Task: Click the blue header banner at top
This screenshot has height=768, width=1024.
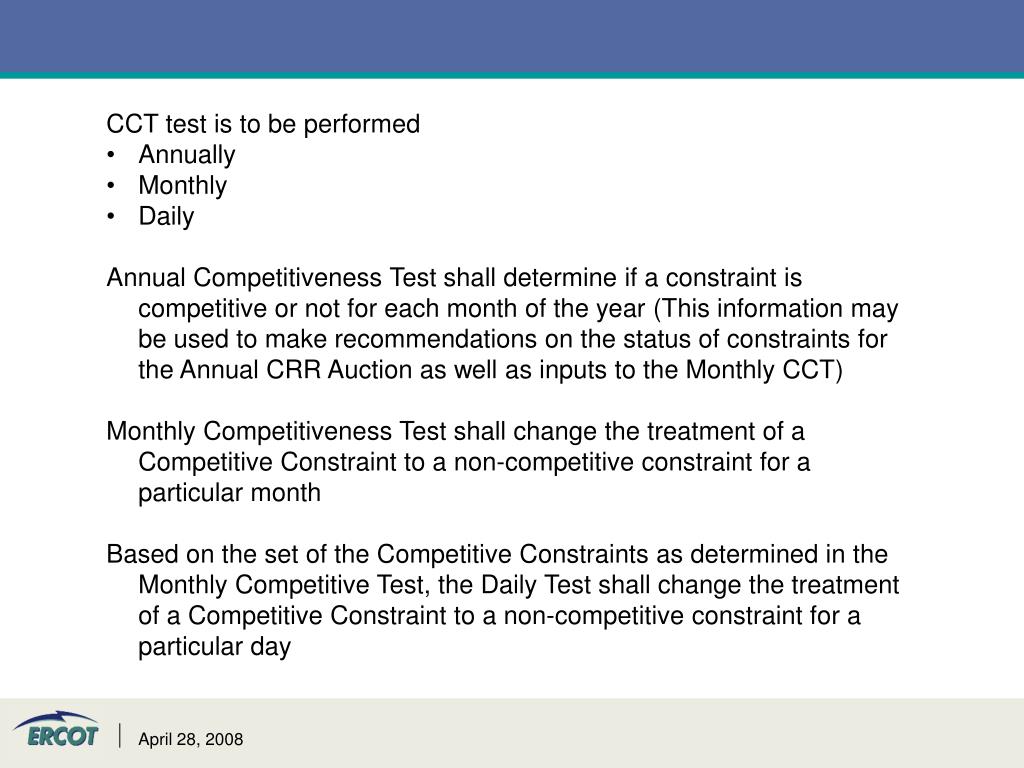Action: 512,38
